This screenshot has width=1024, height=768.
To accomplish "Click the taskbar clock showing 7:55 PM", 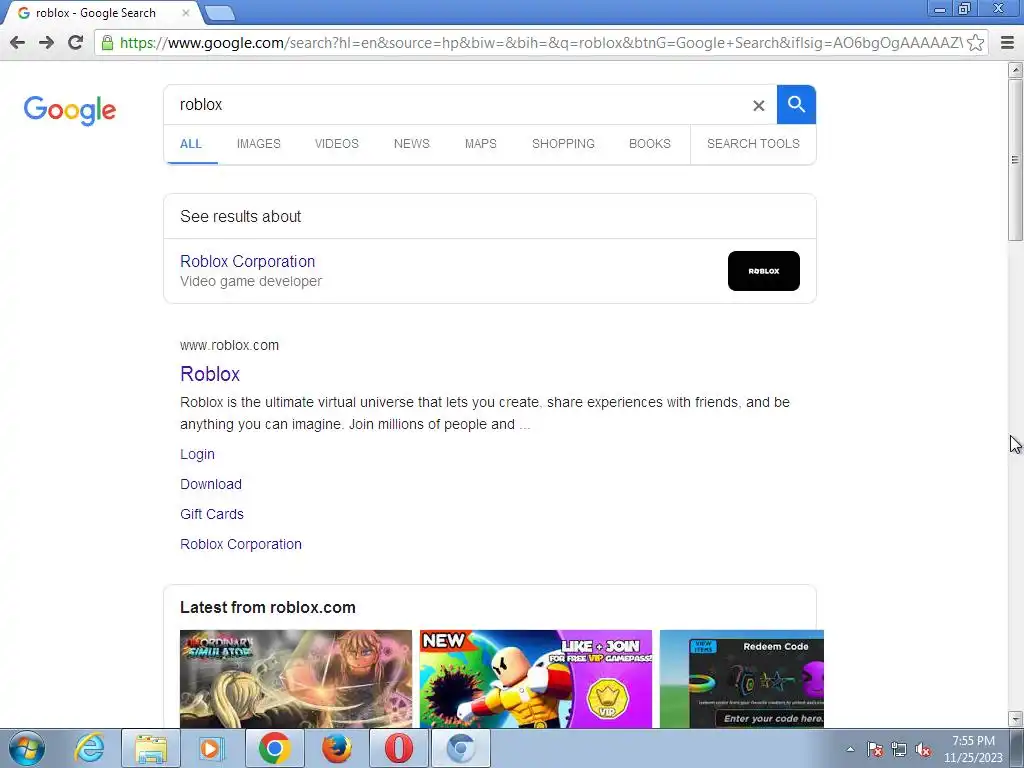I will (973, 749).
